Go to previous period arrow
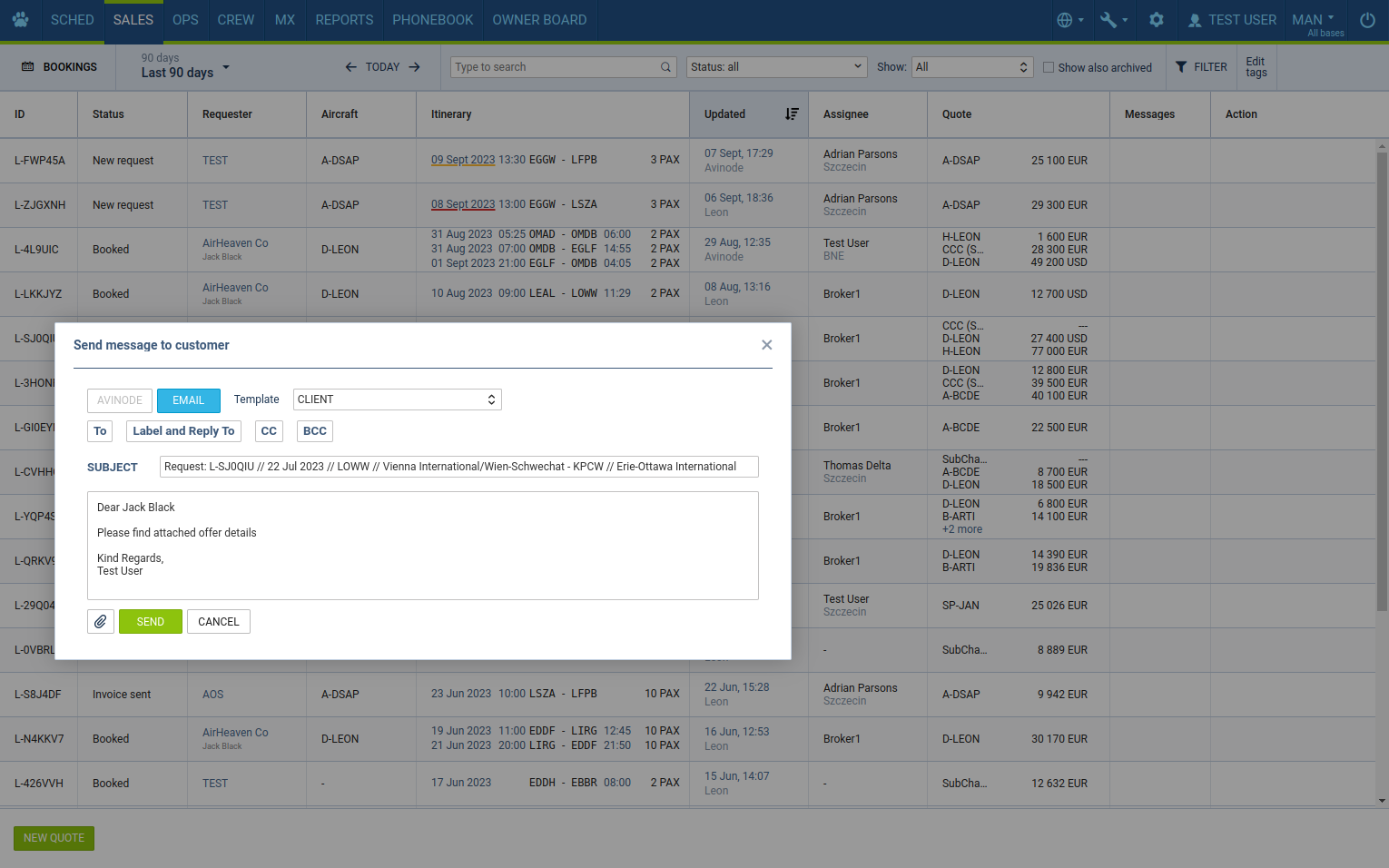Image resolution: width=1389 pixels, height=868 pixels. 351,67
